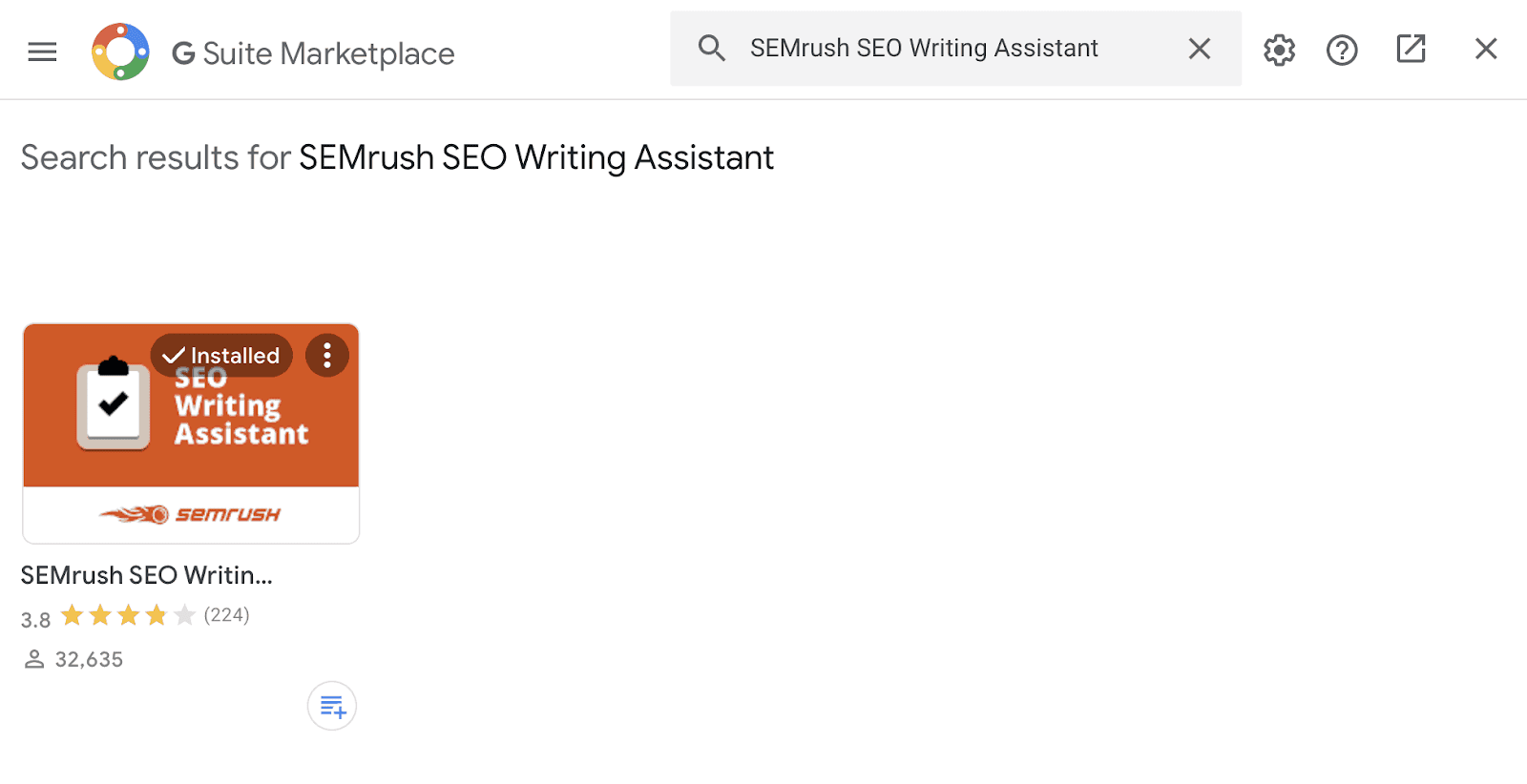This screenshot has width=1527, height=784.
Task: Click the magnifying glass search icon
Action: [x=711, y=48]
